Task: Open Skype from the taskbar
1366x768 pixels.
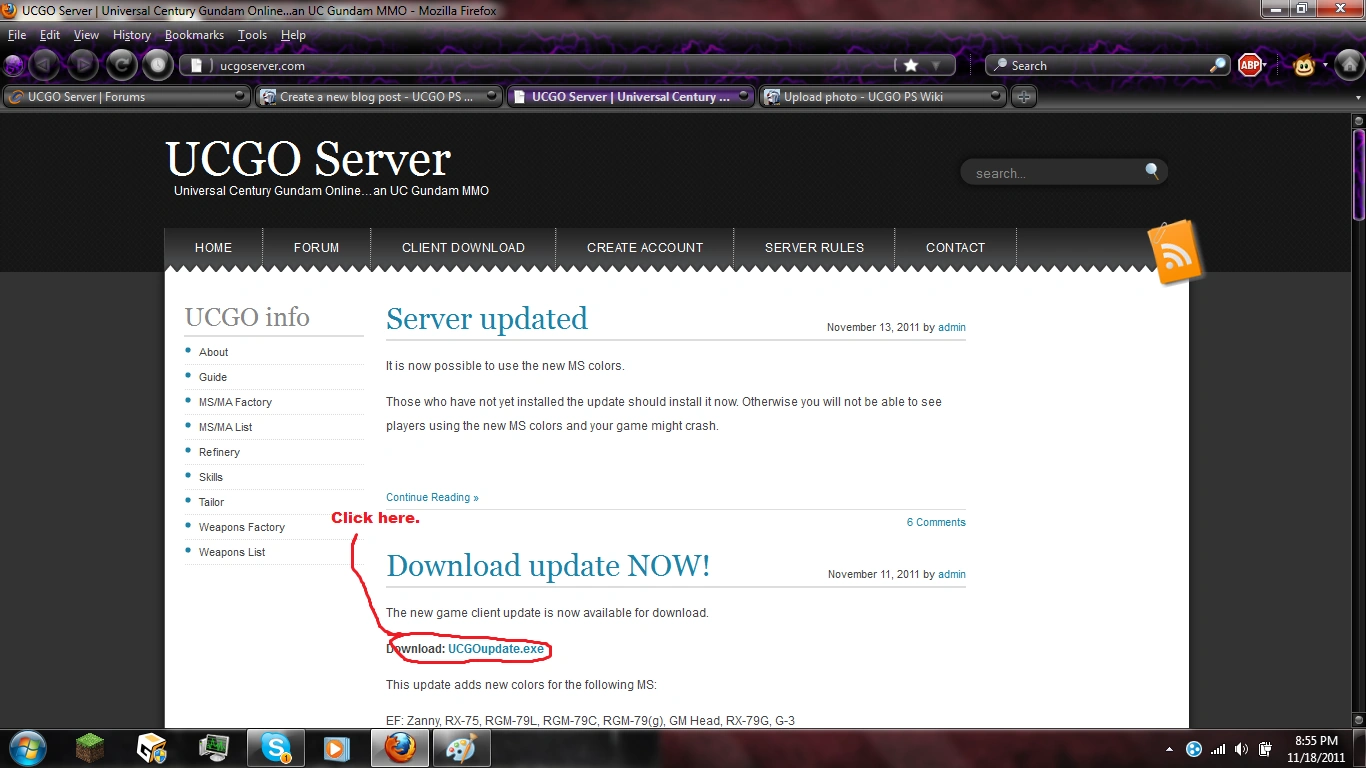Action: [x=276, y=748]
